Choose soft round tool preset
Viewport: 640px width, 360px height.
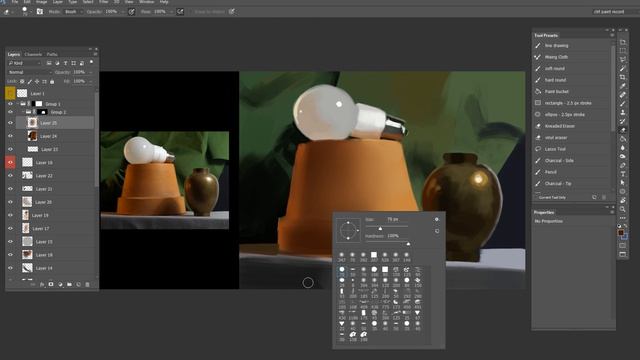(x=571, y=69)
